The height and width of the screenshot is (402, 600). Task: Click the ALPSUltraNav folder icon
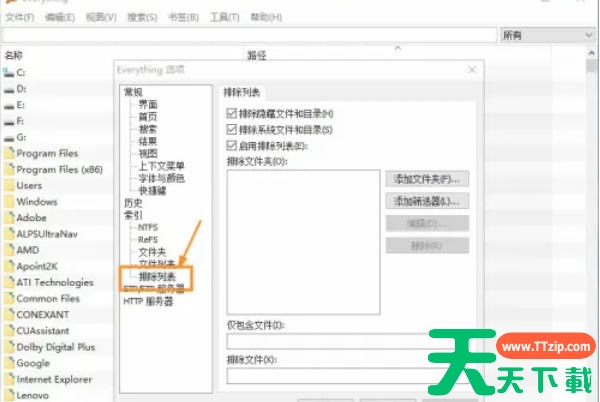point(9,234)
